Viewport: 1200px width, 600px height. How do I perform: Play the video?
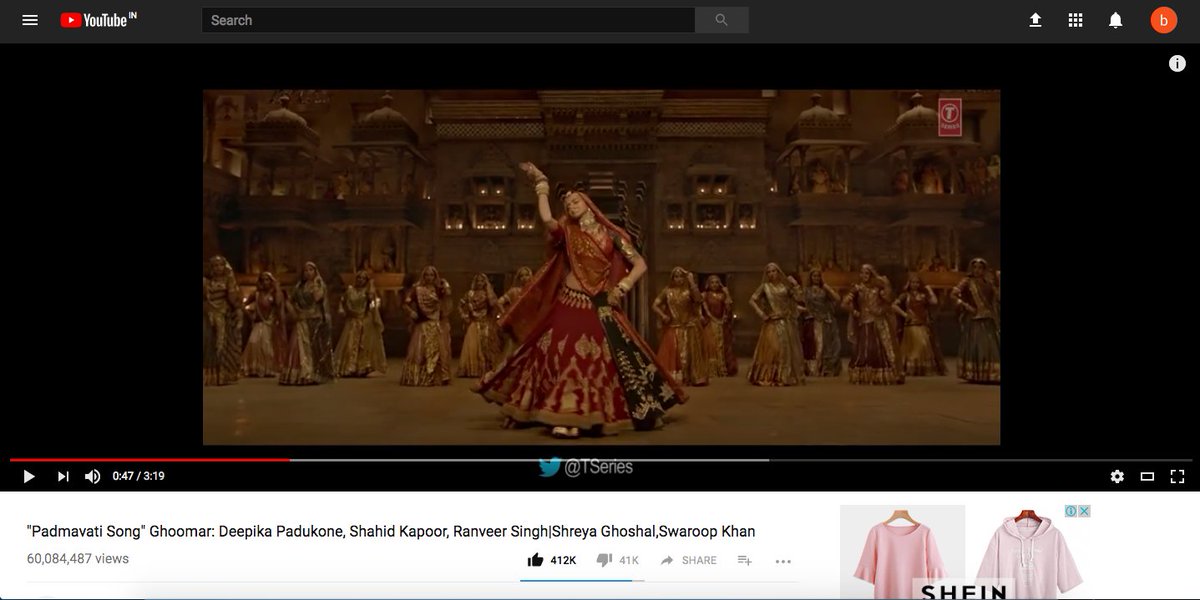coord(29,477)
